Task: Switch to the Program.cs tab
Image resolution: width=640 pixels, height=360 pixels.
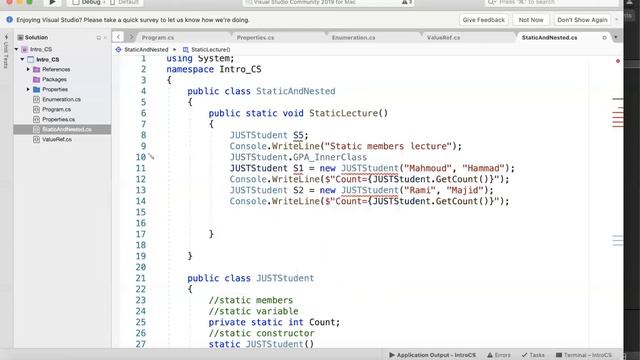Action: (x=158, y=38)
